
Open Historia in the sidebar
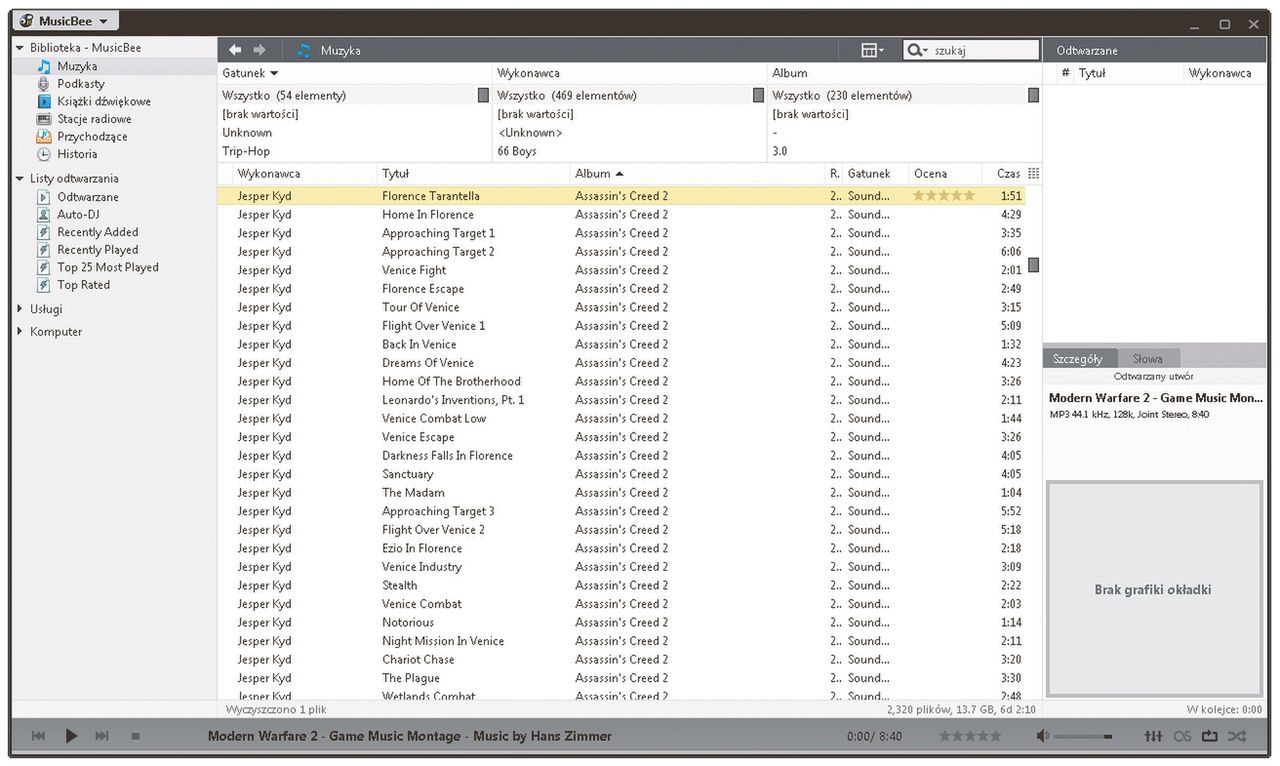[x=77, y=154]
